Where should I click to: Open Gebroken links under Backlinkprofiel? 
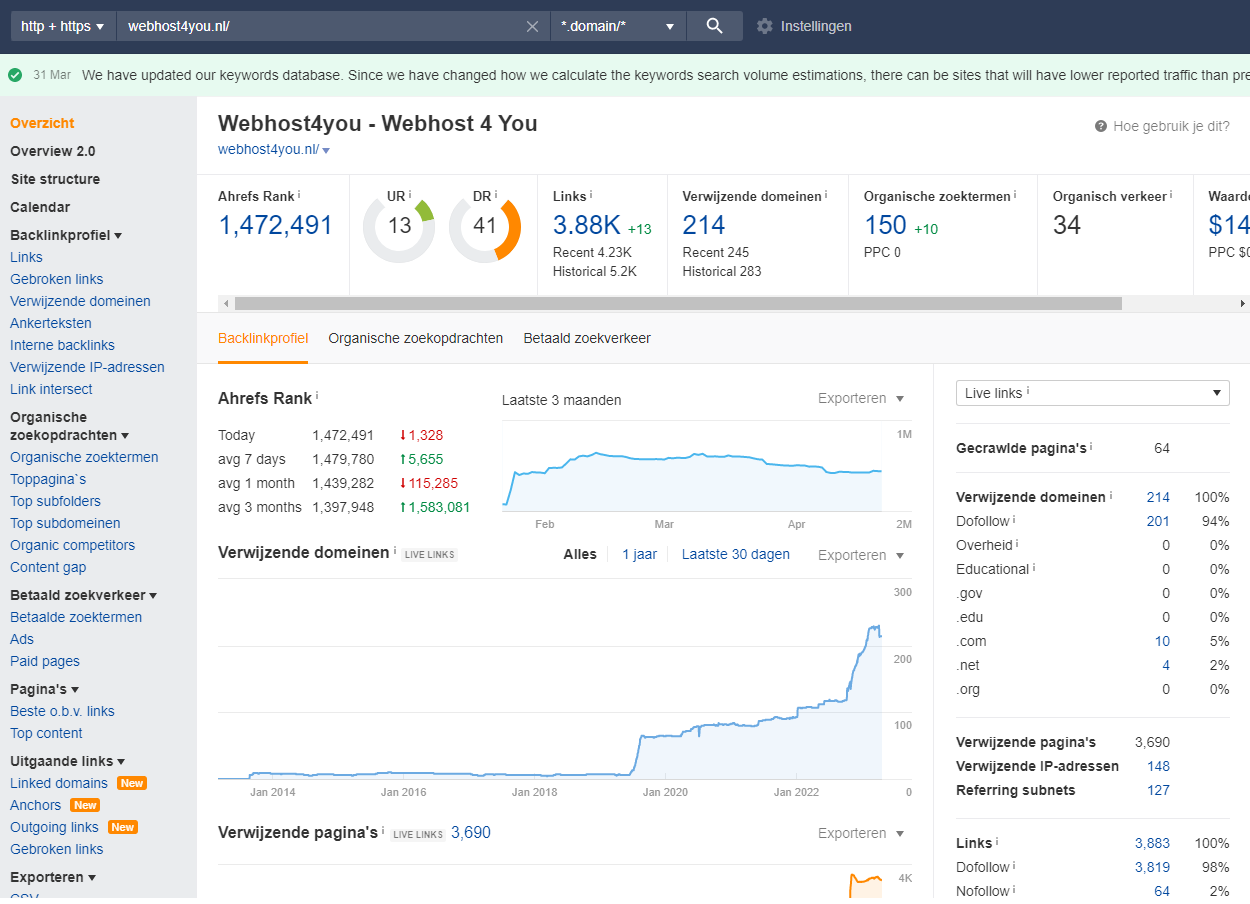(x=57, y=279)
